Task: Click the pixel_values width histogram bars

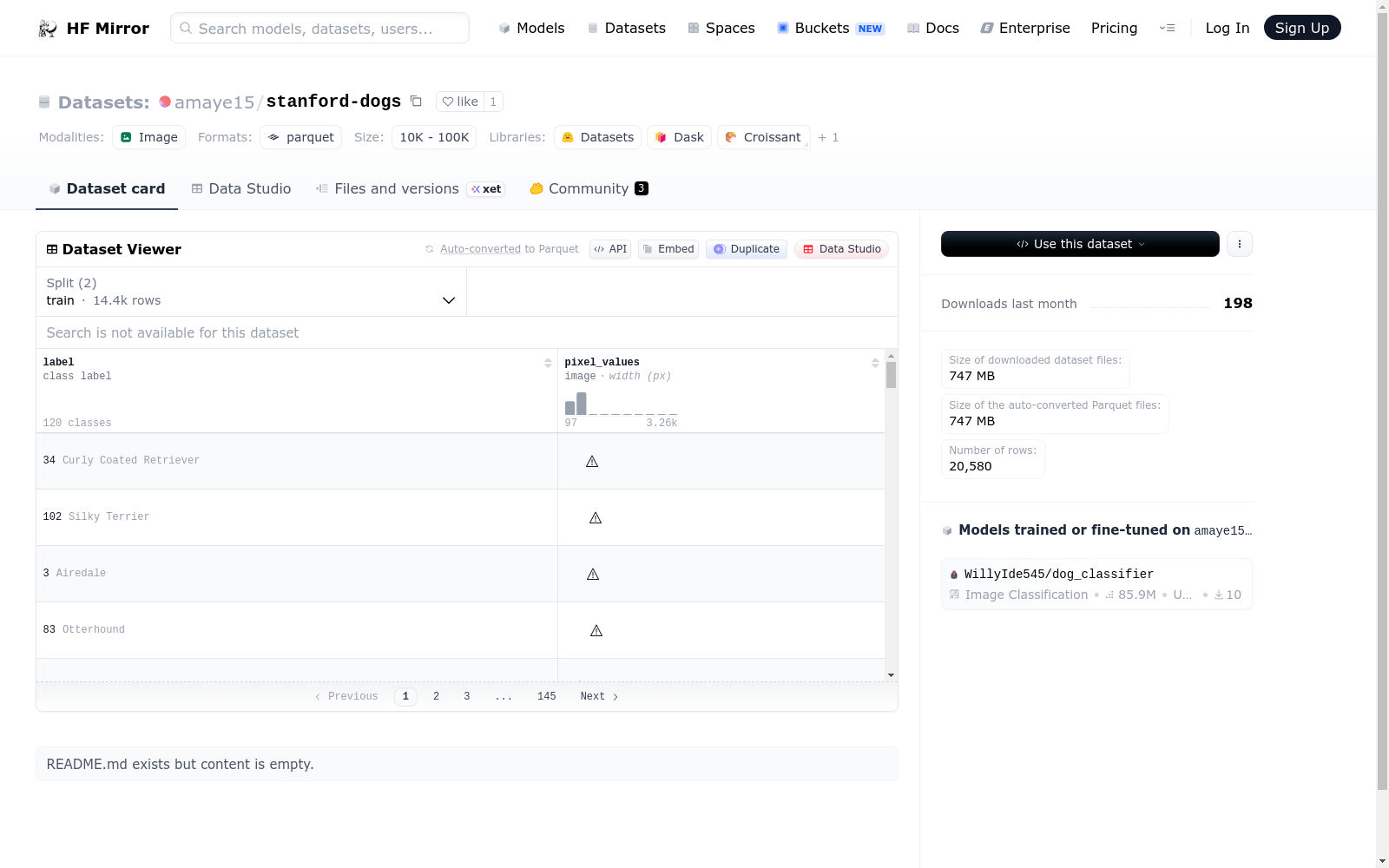Action: coord(621,404)
